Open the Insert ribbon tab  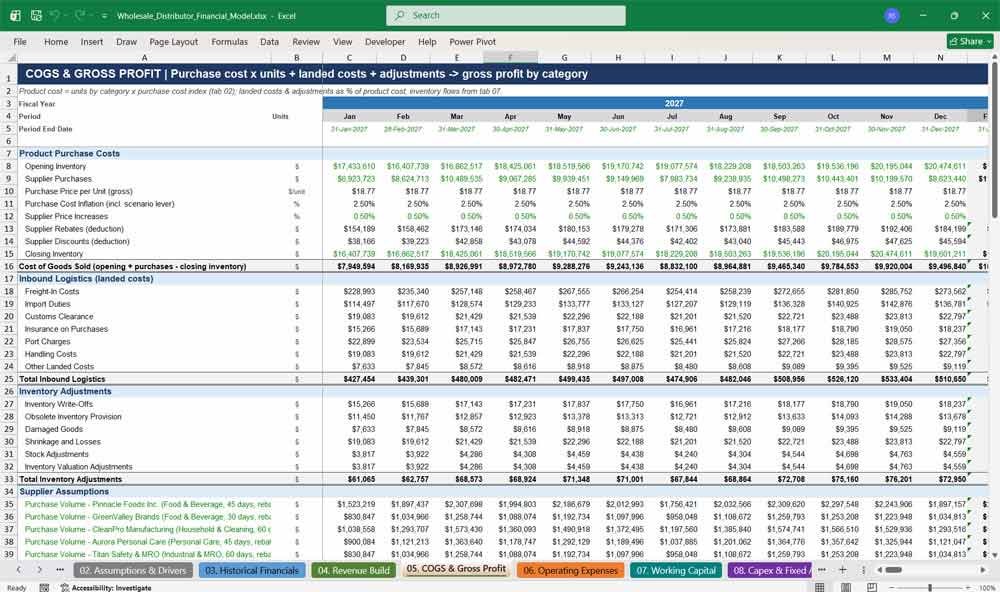tap(92, 41)
